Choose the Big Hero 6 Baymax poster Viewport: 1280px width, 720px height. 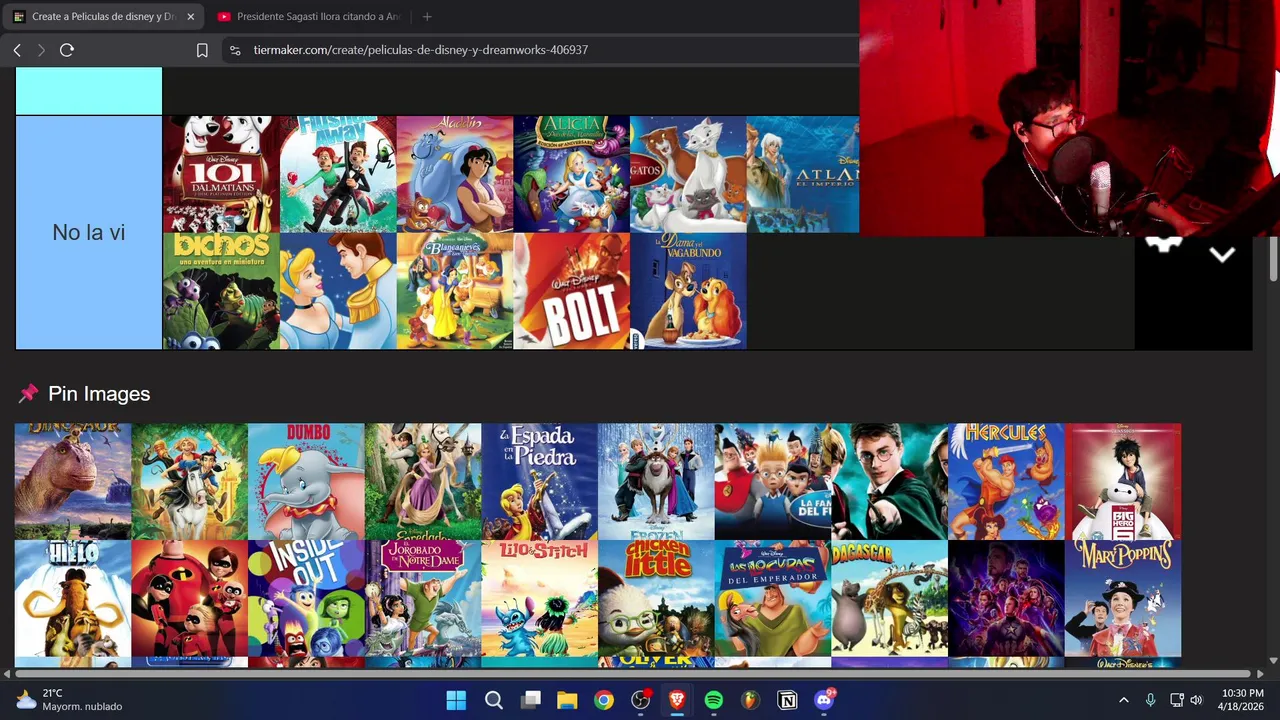click(x=1123, y=481)
